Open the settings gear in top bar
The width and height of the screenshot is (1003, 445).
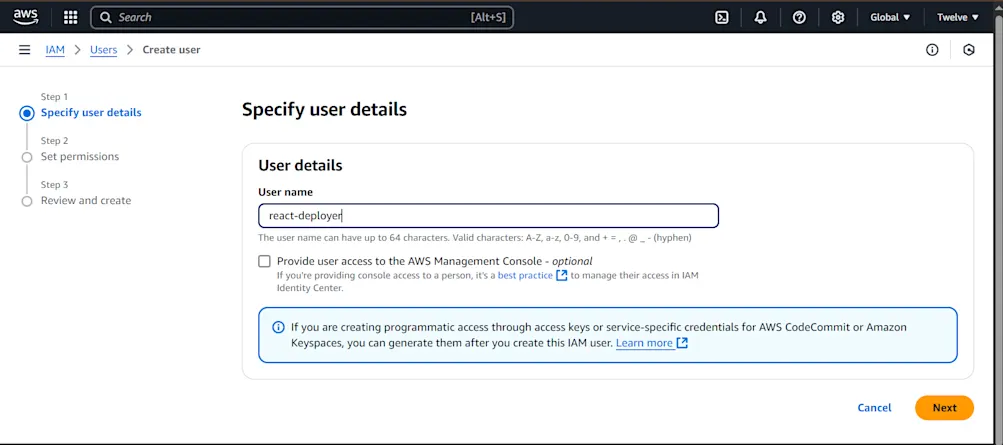tap(838, 17)
